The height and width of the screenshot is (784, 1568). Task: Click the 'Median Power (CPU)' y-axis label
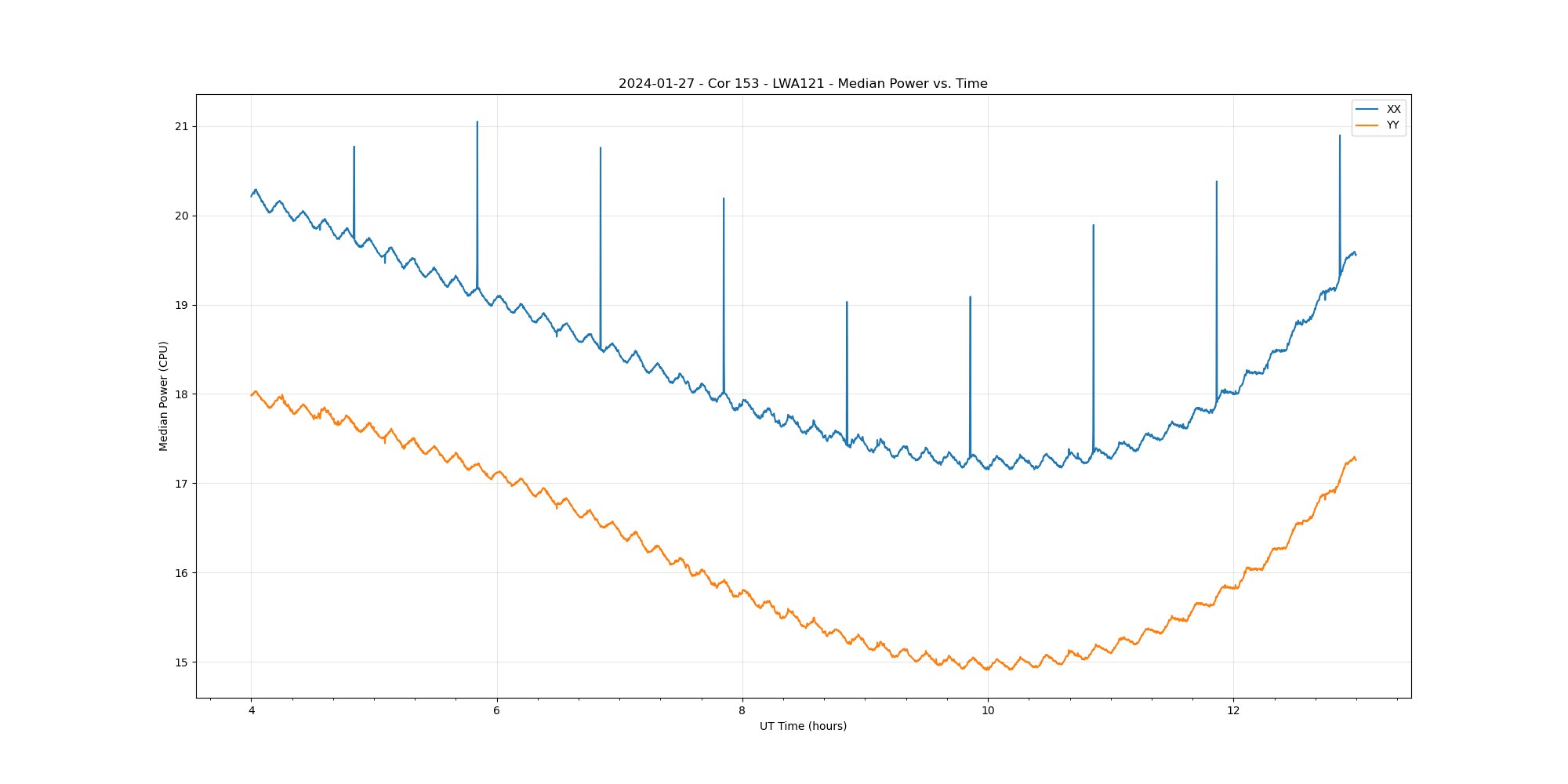(x=164, y=396)
